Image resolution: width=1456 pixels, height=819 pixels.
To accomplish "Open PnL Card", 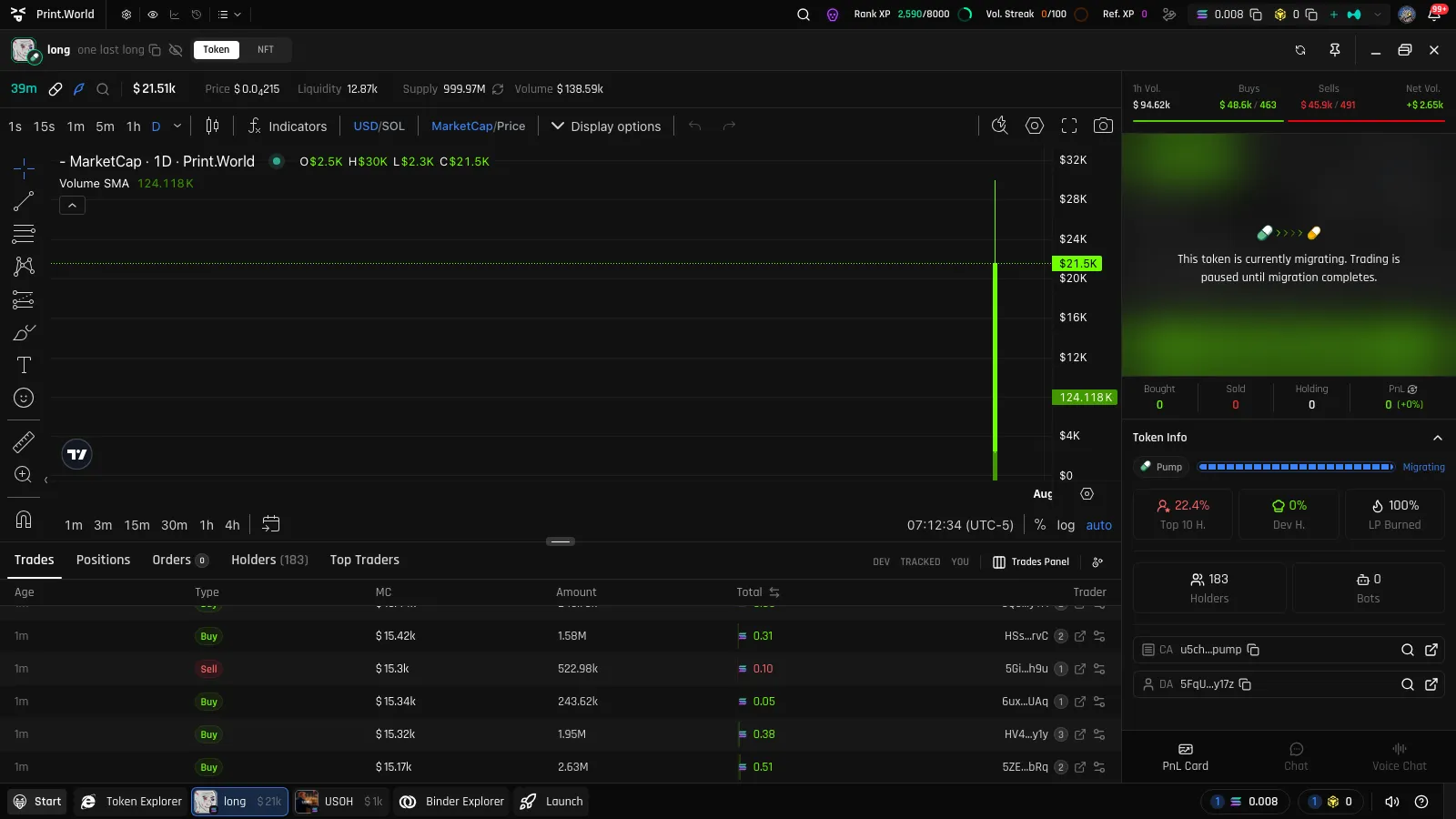I will [1185, 757].
